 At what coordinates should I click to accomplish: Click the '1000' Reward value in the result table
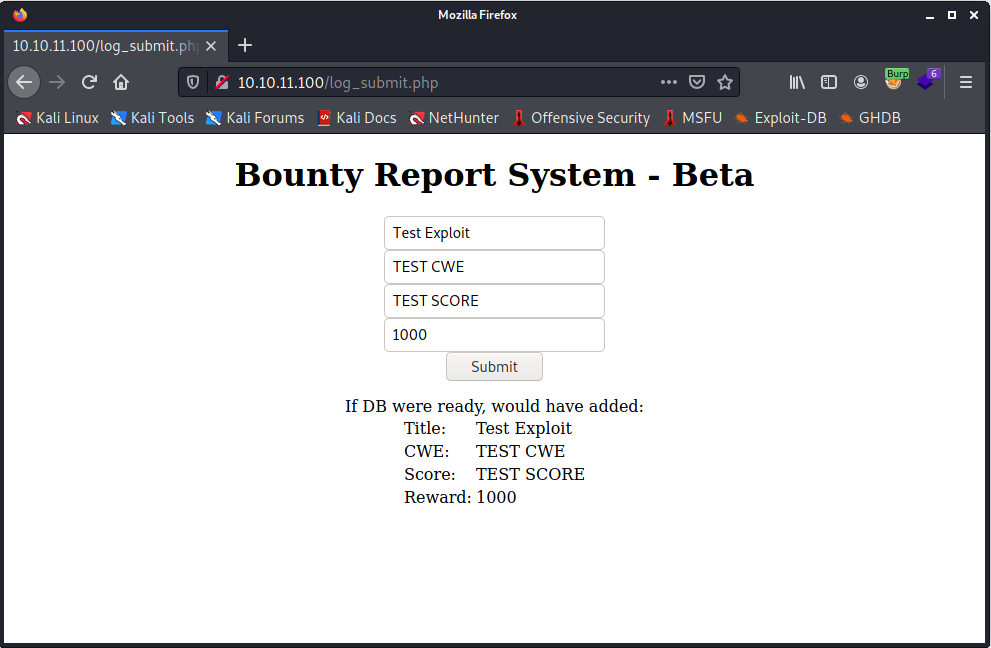(496, 498)
